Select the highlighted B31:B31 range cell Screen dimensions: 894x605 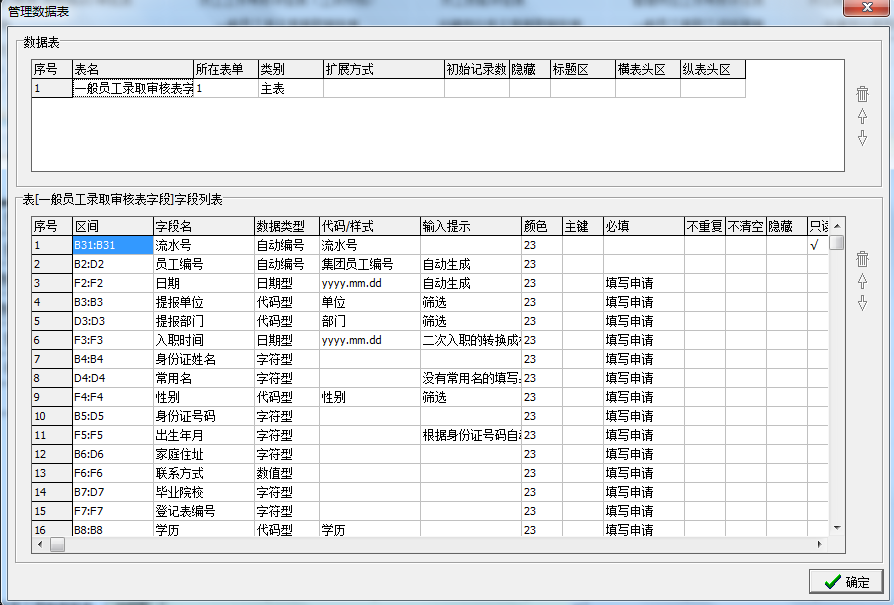pos(113,245)
